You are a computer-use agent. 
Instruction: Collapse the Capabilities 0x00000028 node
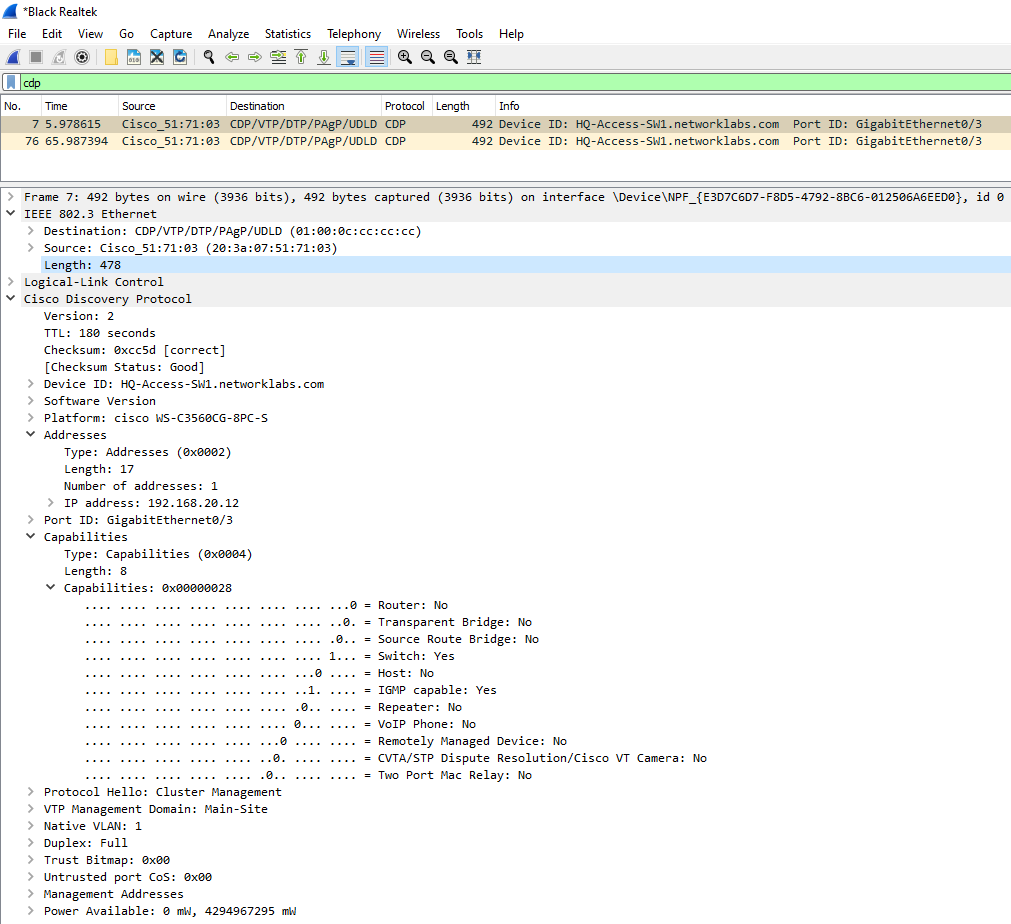(50, 587)
